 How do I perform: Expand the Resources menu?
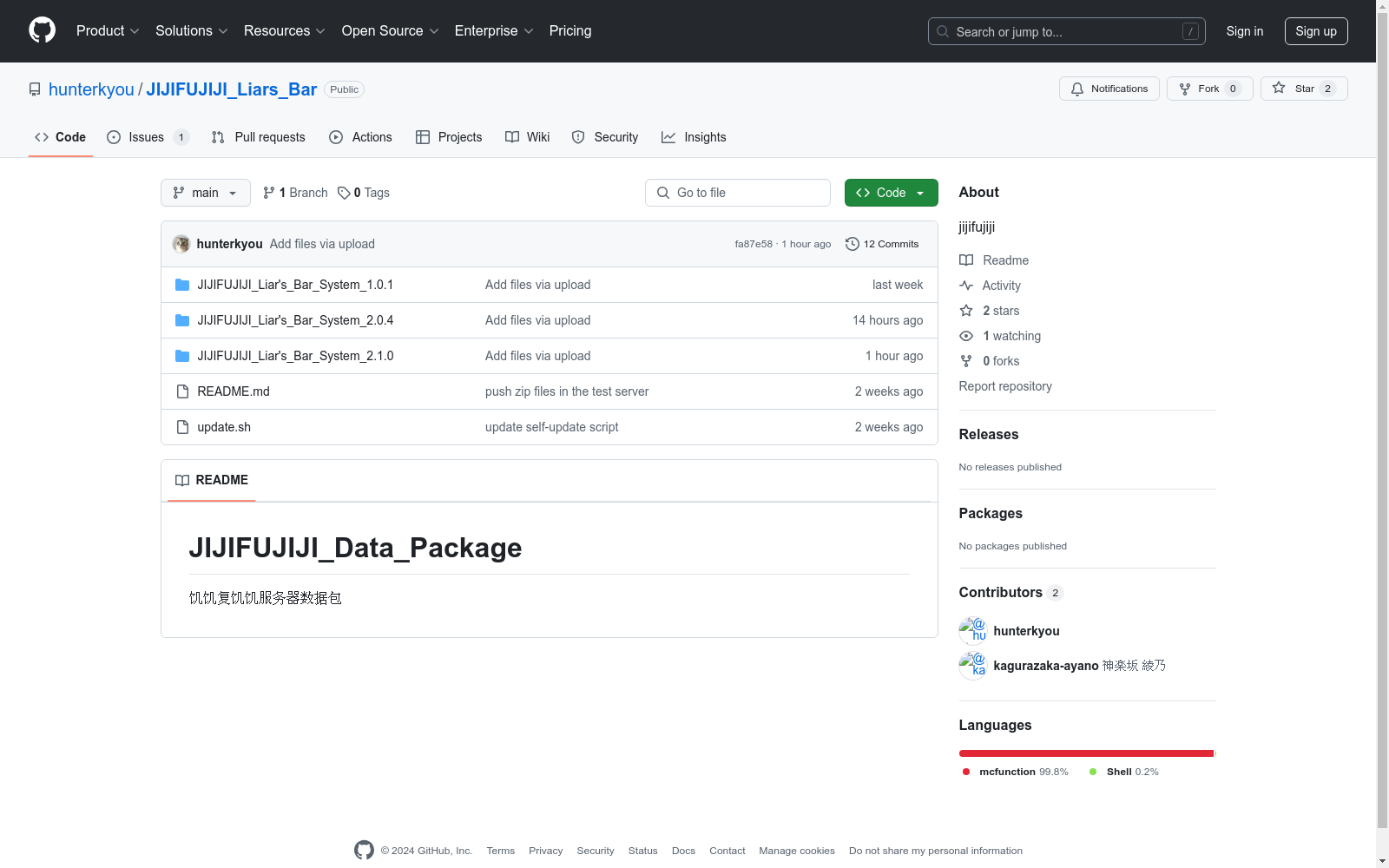pos(285,31)
